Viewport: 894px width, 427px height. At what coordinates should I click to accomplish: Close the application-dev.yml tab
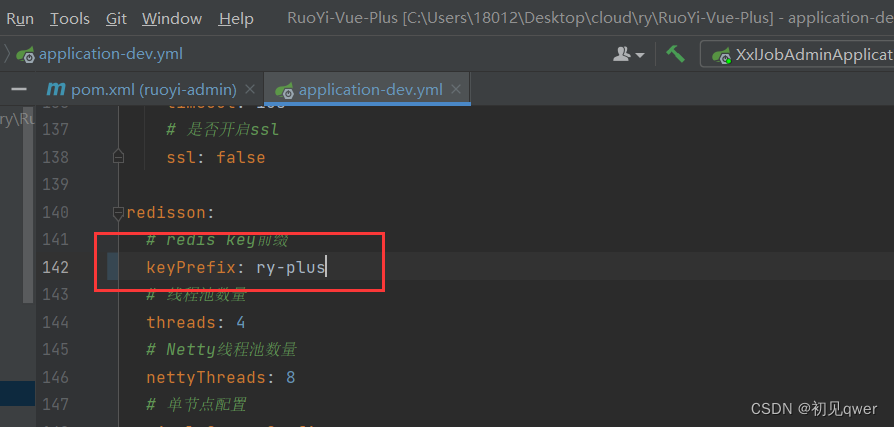pos(456,90)
